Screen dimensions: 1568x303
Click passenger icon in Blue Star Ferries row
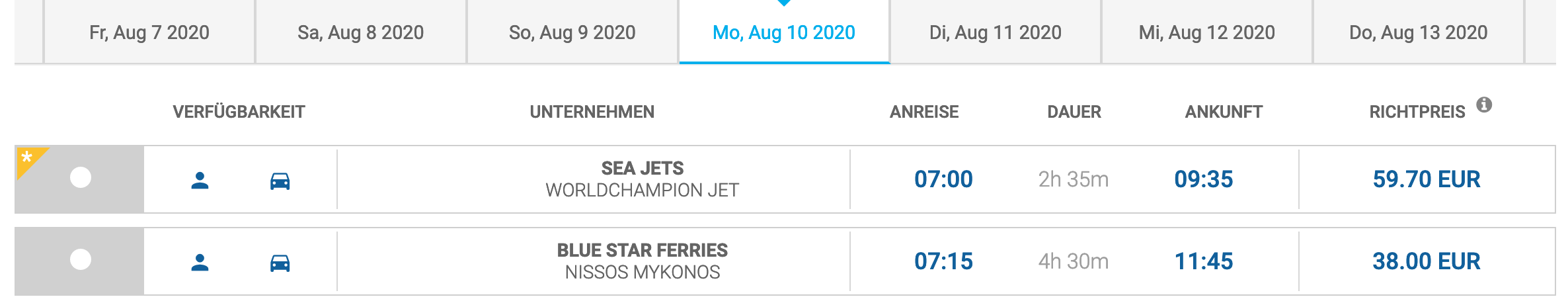coord(200,263)
